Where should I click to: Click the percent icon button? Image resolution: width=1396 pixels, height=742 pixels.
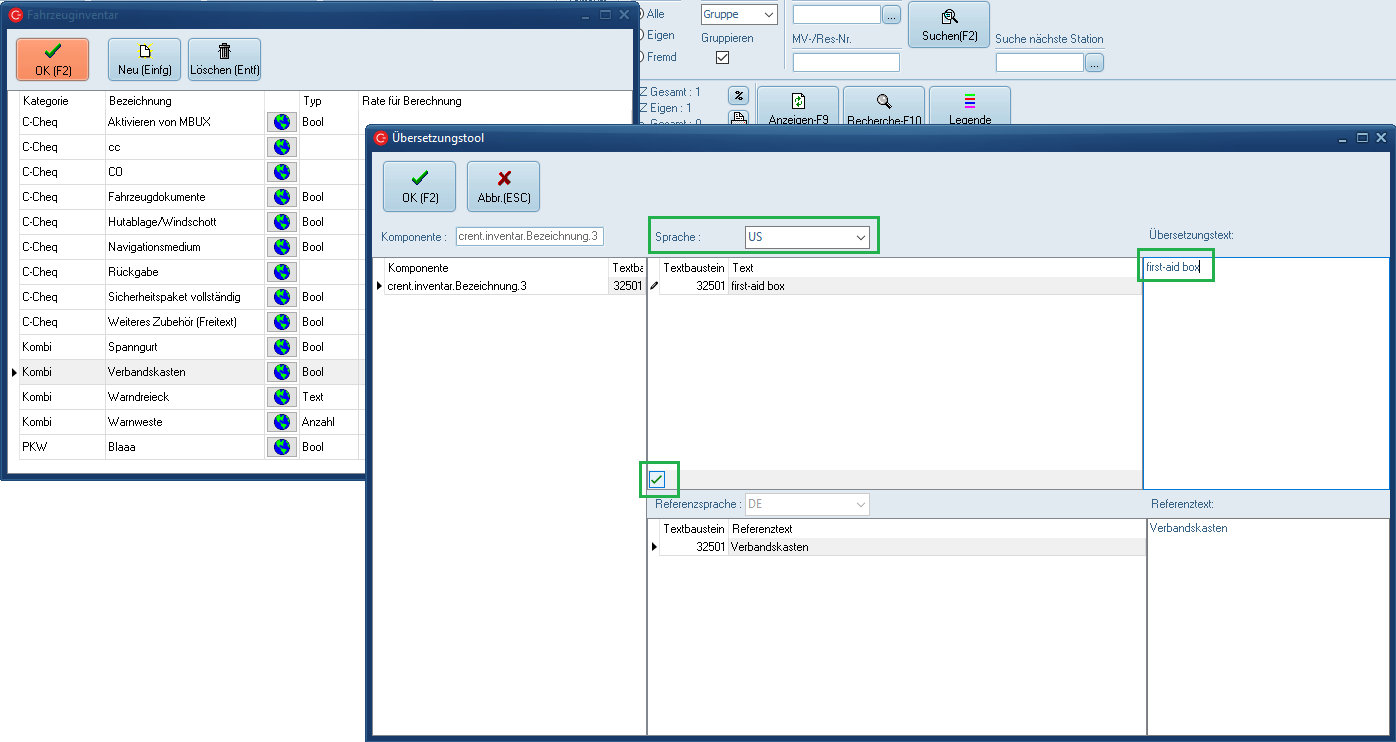click(x=738, y=96)
